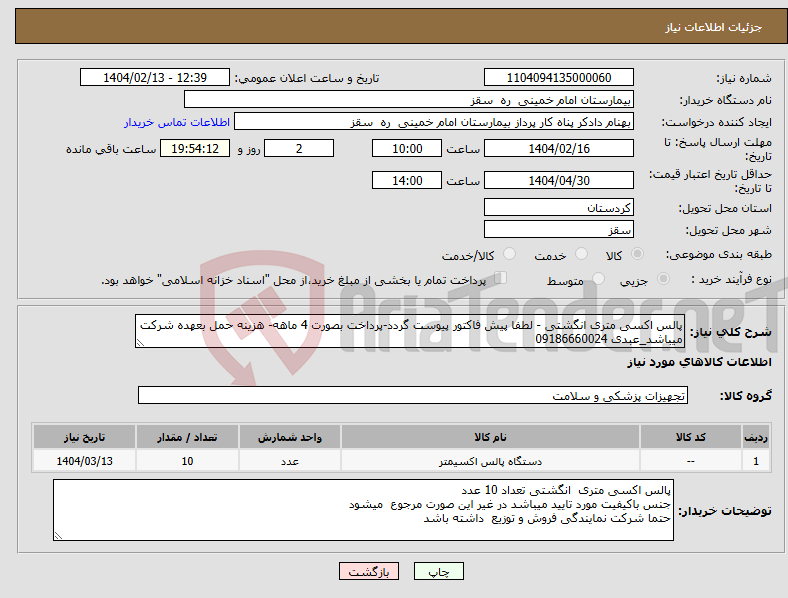Click the بازگشت (back) button
This screenshot has height=598, width=788.
[x=369, y=571]
